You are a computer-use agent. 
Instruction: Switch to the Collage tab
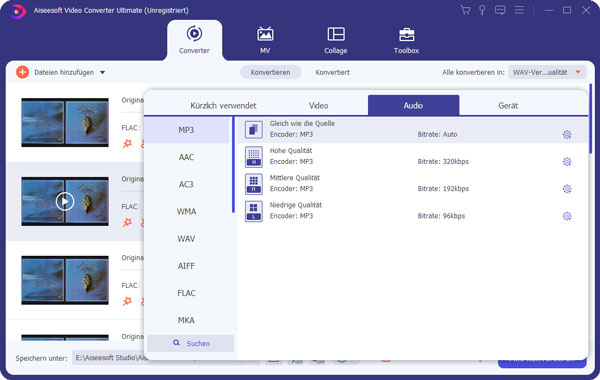coord(336,40)
